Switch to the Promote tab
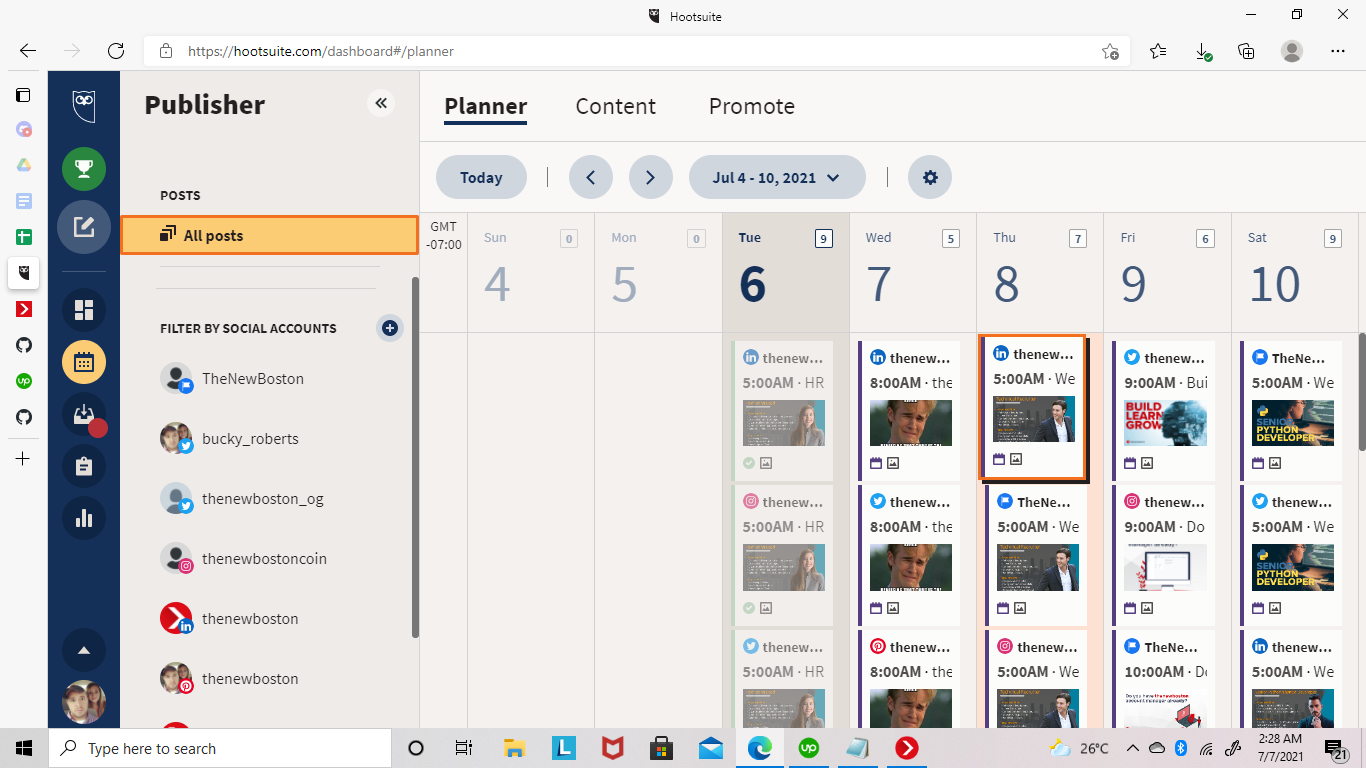Viewport: 1366px width, 768px height. (751, 106)
